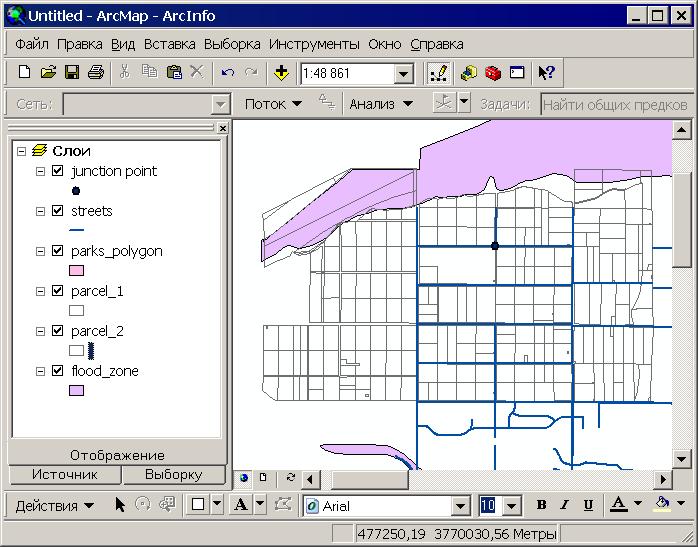Show the command line window icon
This screenshot has width=698, height=547.
517,72
